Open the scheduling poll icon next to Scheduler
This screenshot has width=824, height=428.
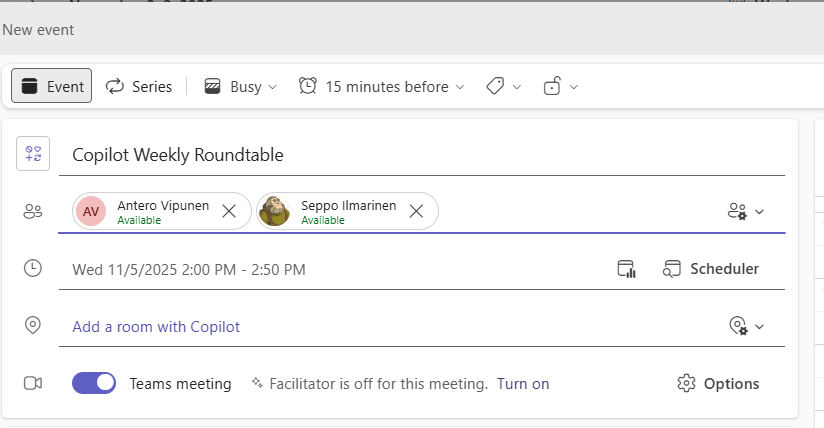click(x=627, y=268)
